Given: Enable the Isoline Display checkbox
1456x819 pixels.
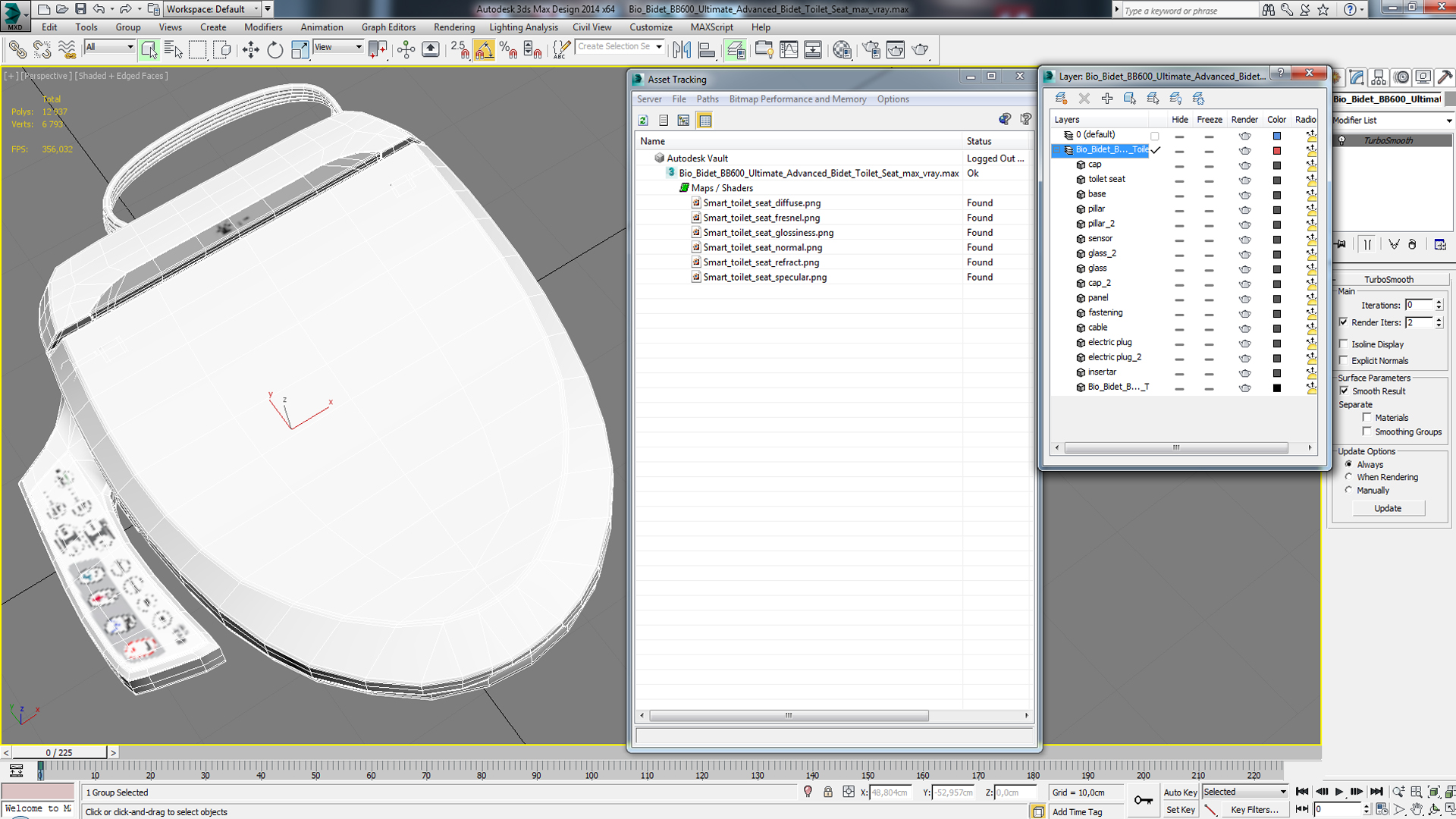Looking at the screenshot, I should (1344, 344).
